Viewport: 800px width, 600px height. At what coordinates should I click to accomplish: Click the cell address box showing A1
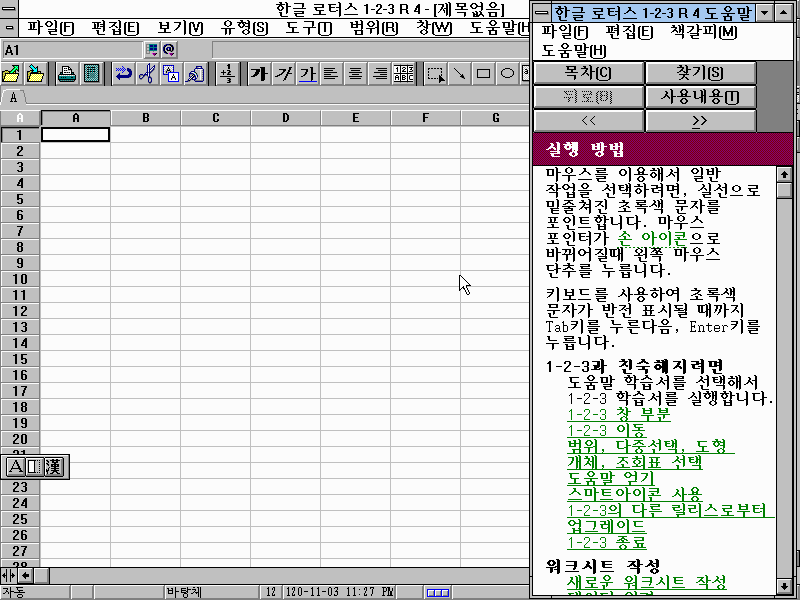(72, 49)
